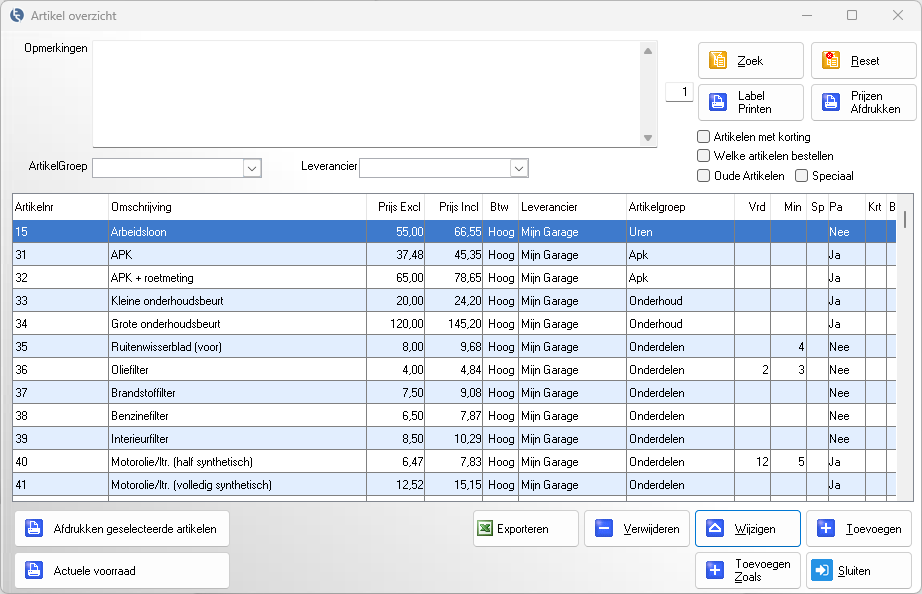The height and width of the screenshot is (594, 922).
Task: Click the Prijzen Afdrukken printer icon
Action: tap(830, 102)
